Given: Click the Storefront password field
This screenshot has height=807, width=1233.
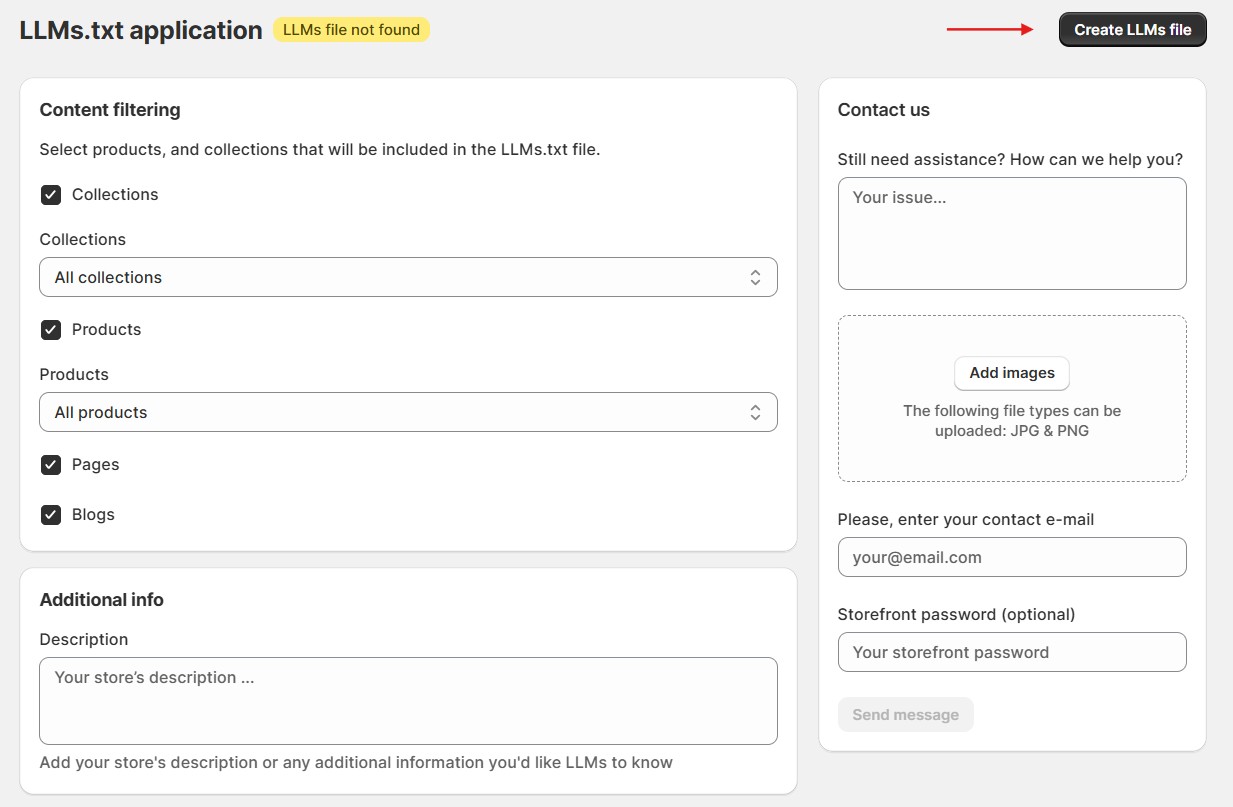Looking at the screenshot, I should click(x=1012, y=652).
